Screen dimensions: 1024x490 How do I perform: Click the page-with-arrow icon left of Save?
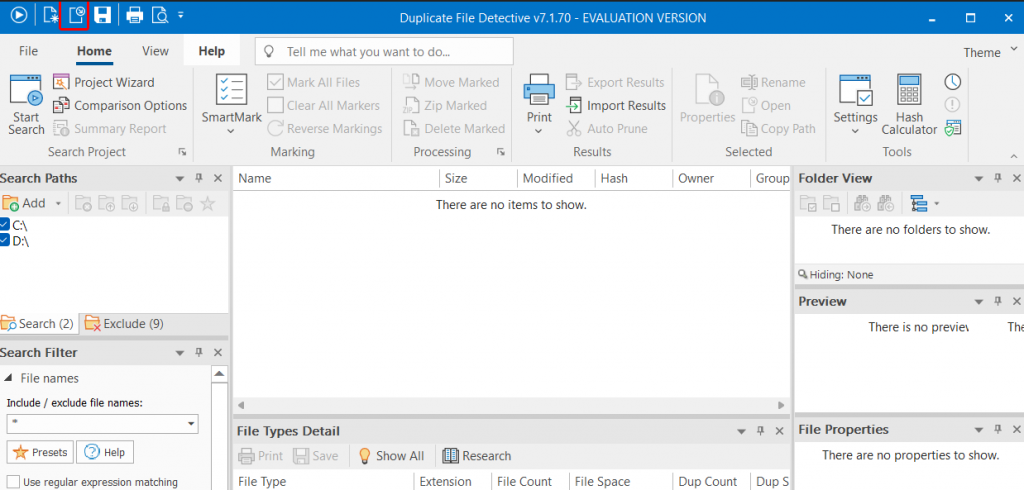point(76,14)
